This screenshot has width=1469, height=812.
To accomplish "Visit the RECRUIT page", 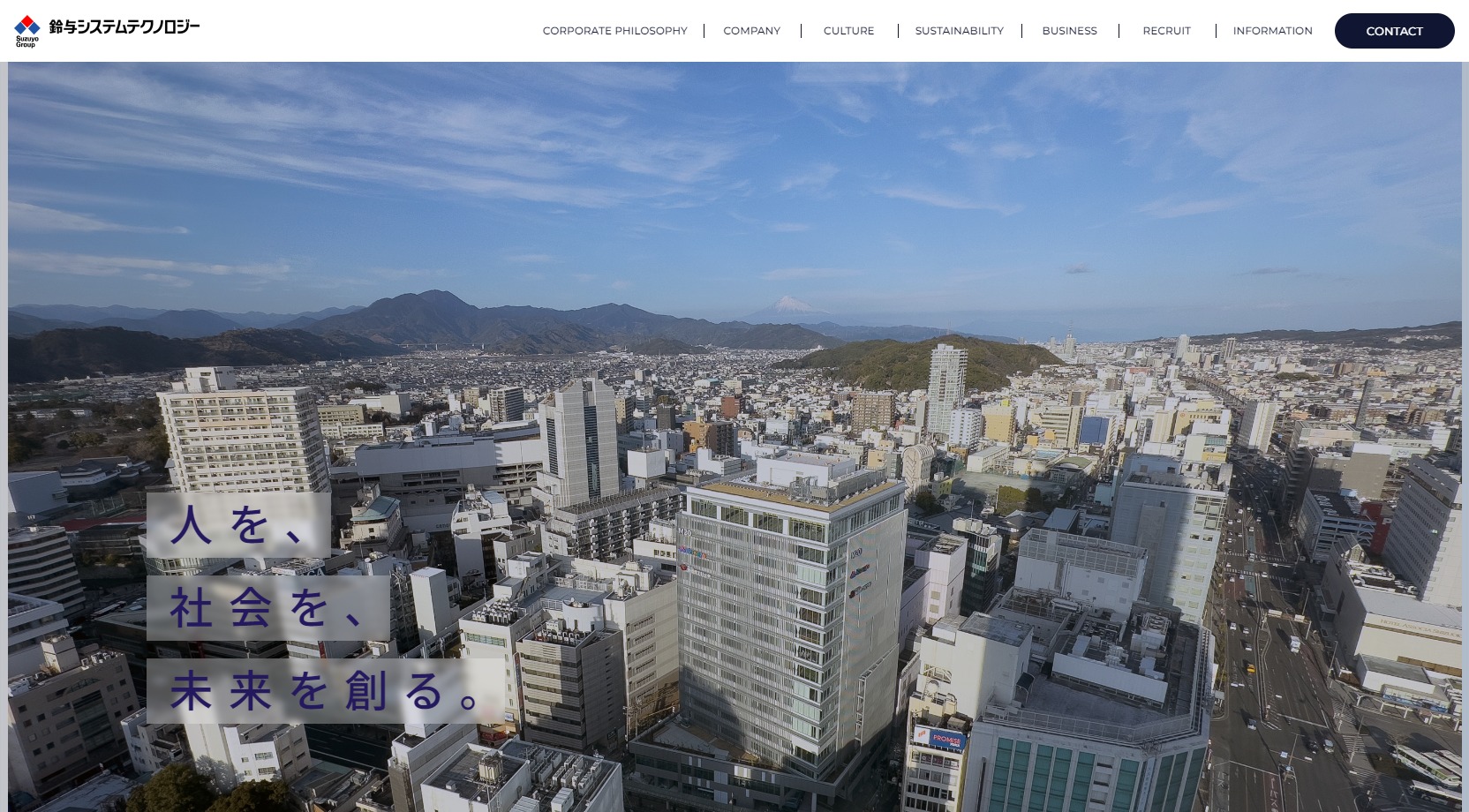I will click(1166, 31).
